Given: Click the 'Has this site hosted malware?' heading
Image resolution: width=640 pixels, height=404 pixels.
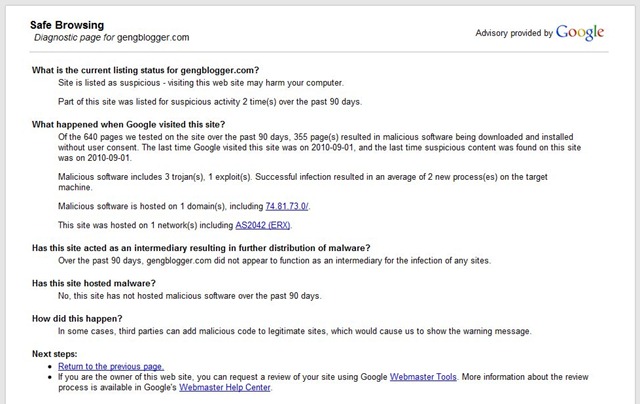Looking at the screenshot, I should click(94, 283).
